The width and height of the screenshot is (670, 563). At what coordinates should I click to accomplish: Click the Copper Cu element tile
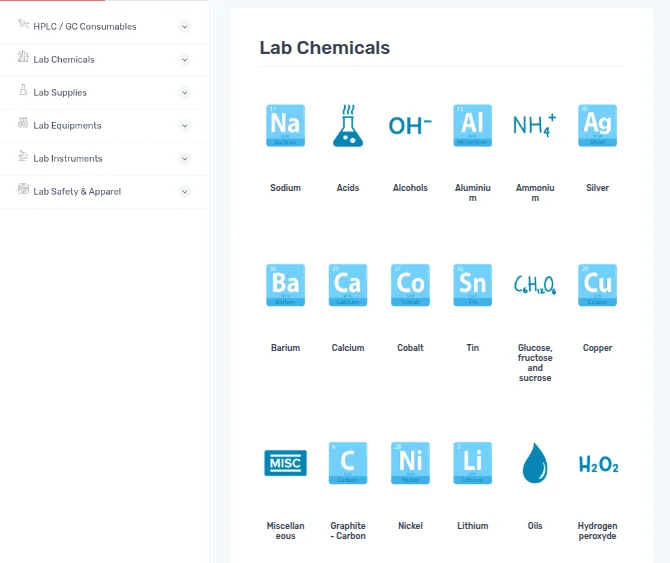click(x=597, y=285)
